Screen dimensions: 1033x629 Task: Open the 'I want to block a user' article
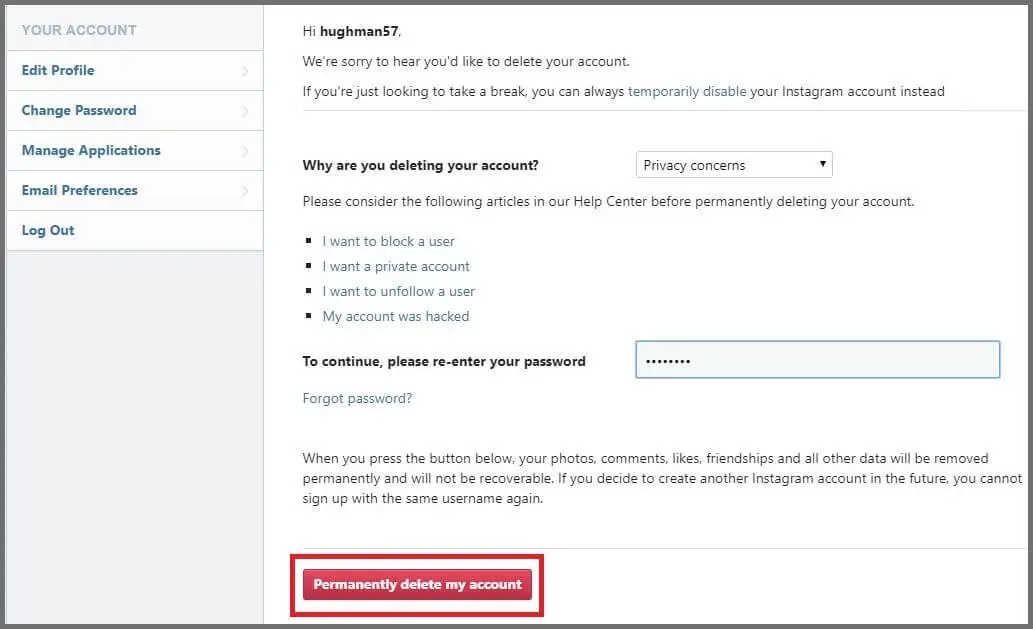[388, 241]
